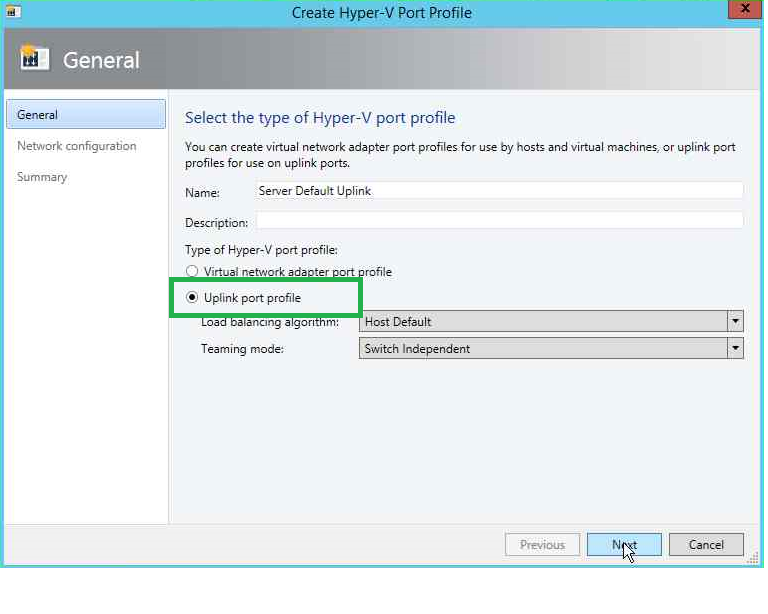Expand the Teaming mode dropdown
The image size is (768, 614).
[x=551, y=348]
